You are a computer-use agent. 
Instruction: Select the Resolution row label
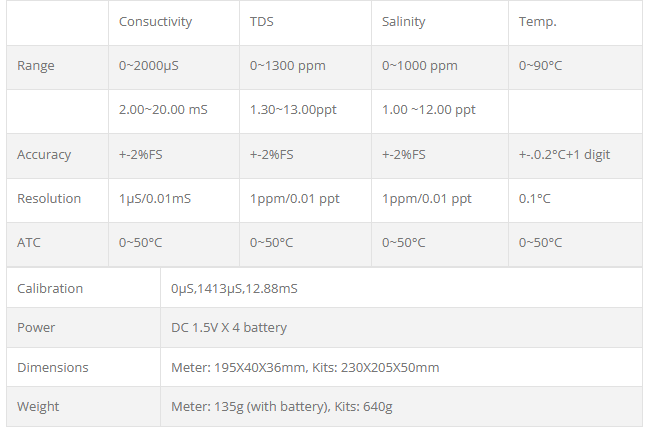click(49, 199)
